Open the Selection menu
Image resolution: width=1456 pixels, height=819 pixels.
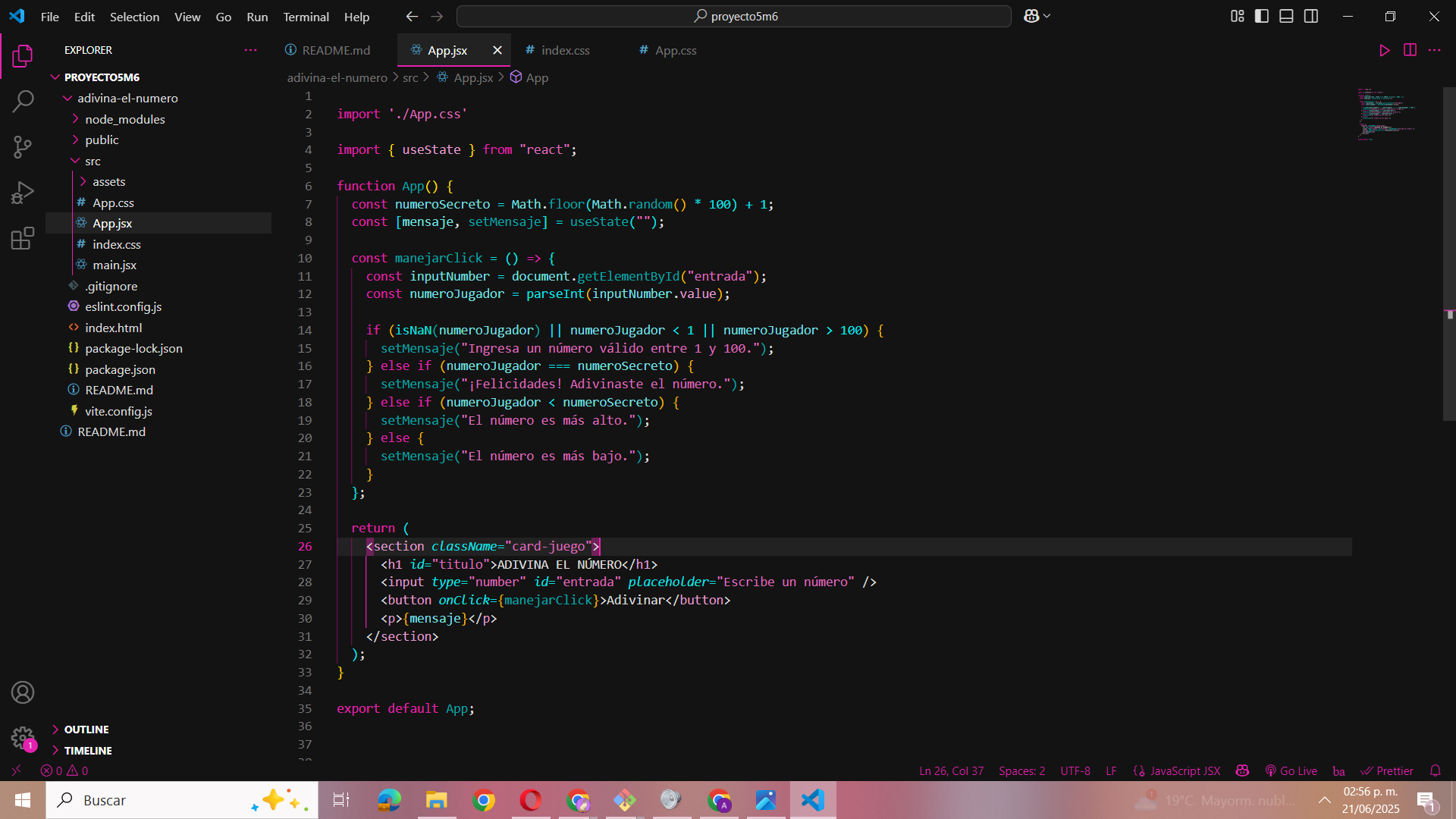tap(134, 17)
